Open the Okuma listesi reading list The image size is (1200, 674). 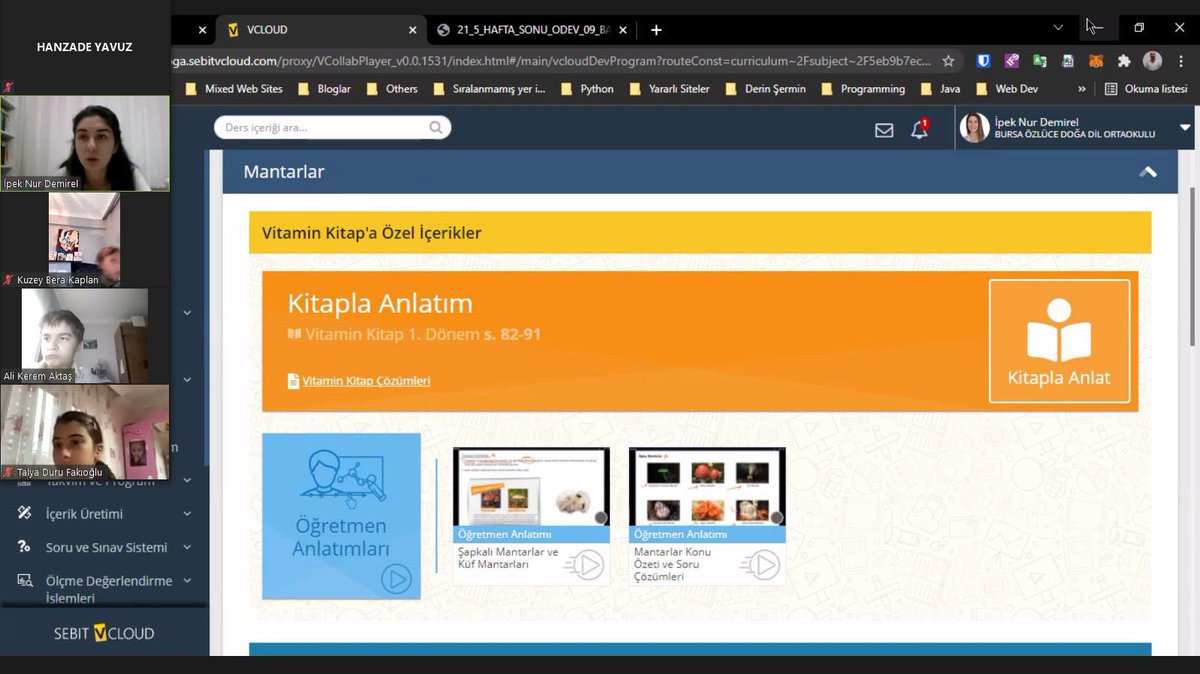pyautogui.click(x=1147, y=89)
